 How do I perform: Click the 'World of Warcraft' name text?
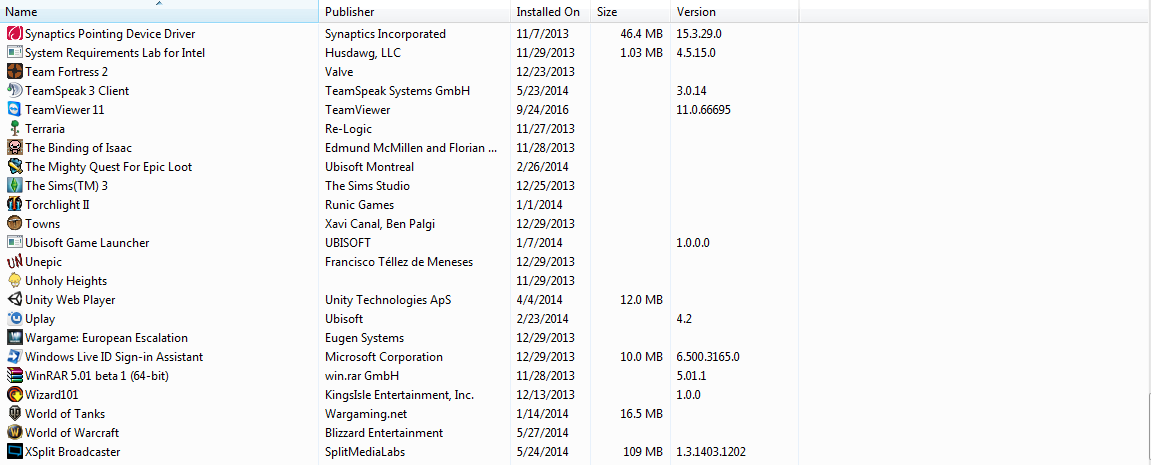[x=72, y=433]
